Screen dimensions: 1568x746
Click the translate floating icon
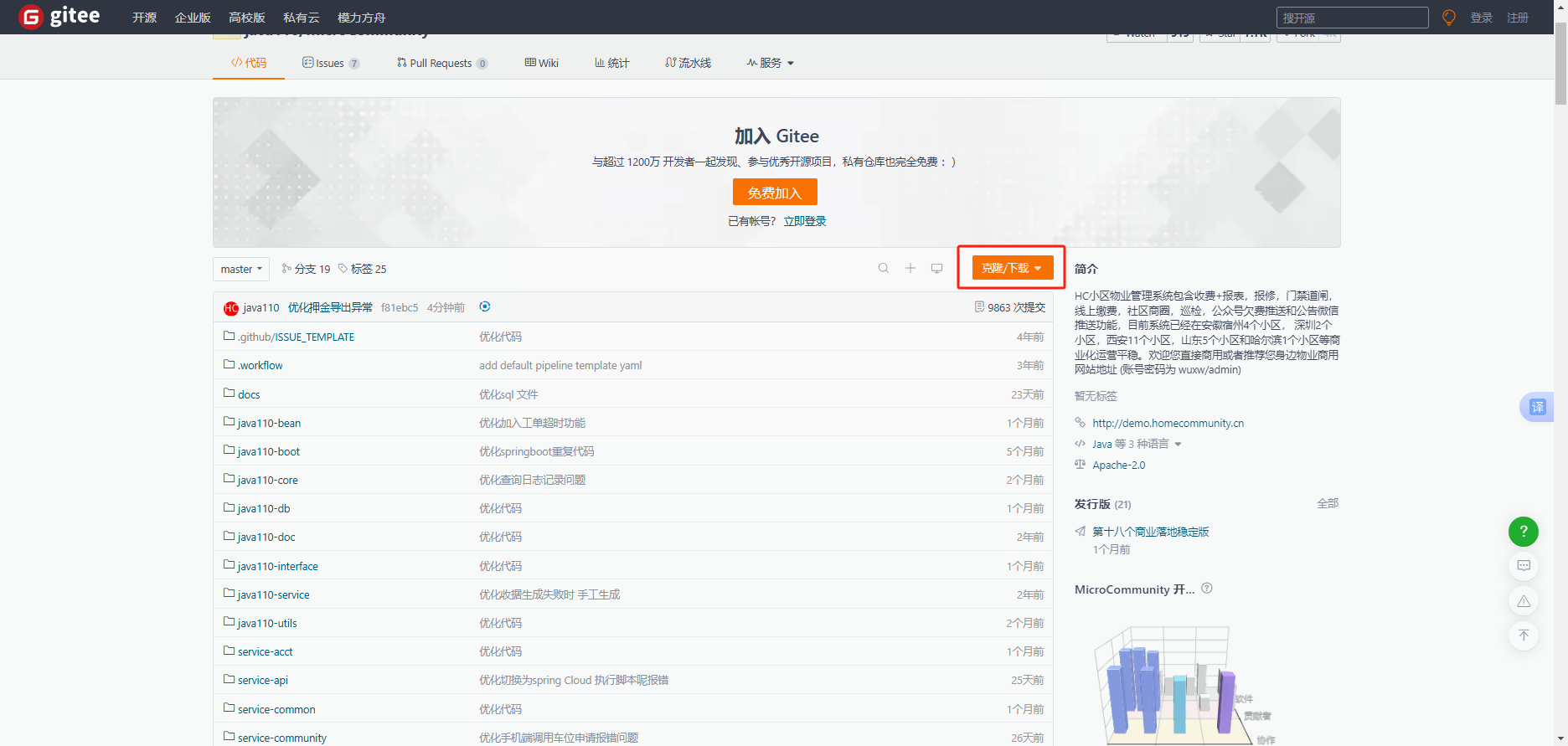point(1537,407)
